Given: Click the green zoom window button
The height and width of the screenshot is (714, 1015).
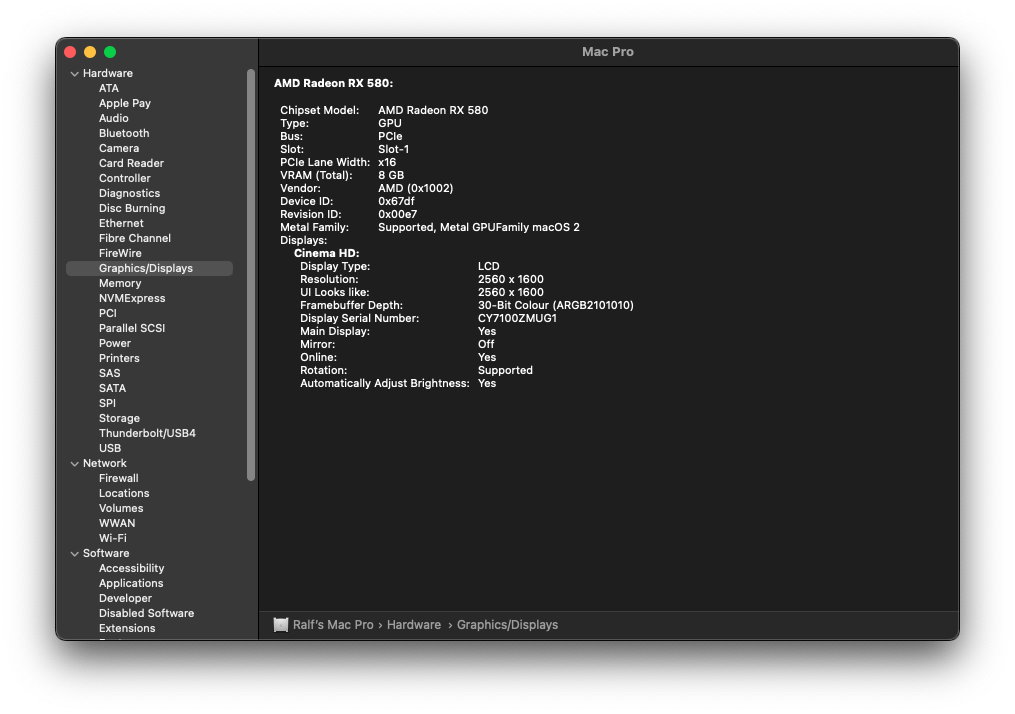Looking at the screenshot, I should [x=110, y=52].
